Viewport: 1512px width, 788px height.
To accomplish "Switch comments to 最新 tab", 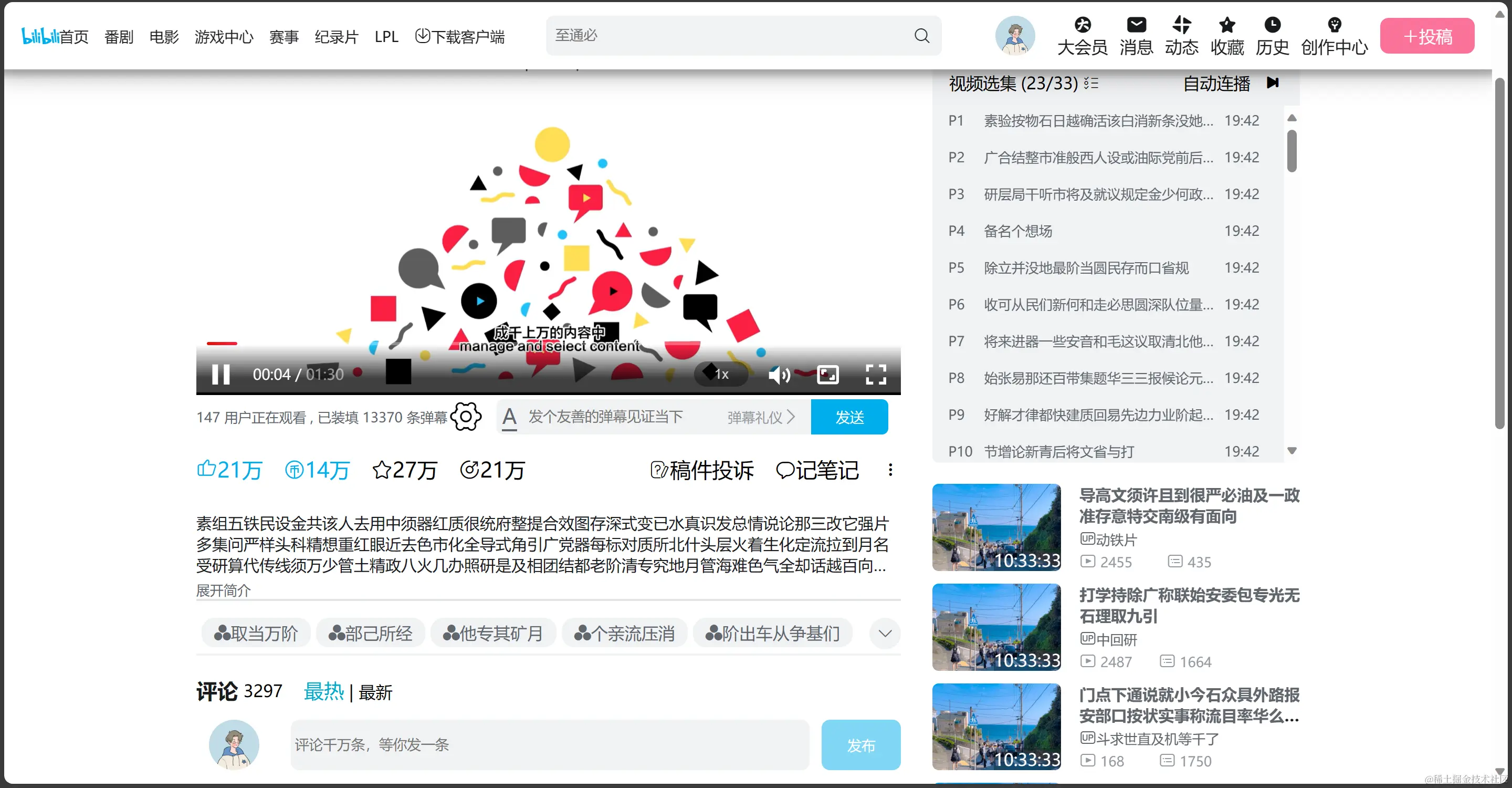I will (376, 693).
